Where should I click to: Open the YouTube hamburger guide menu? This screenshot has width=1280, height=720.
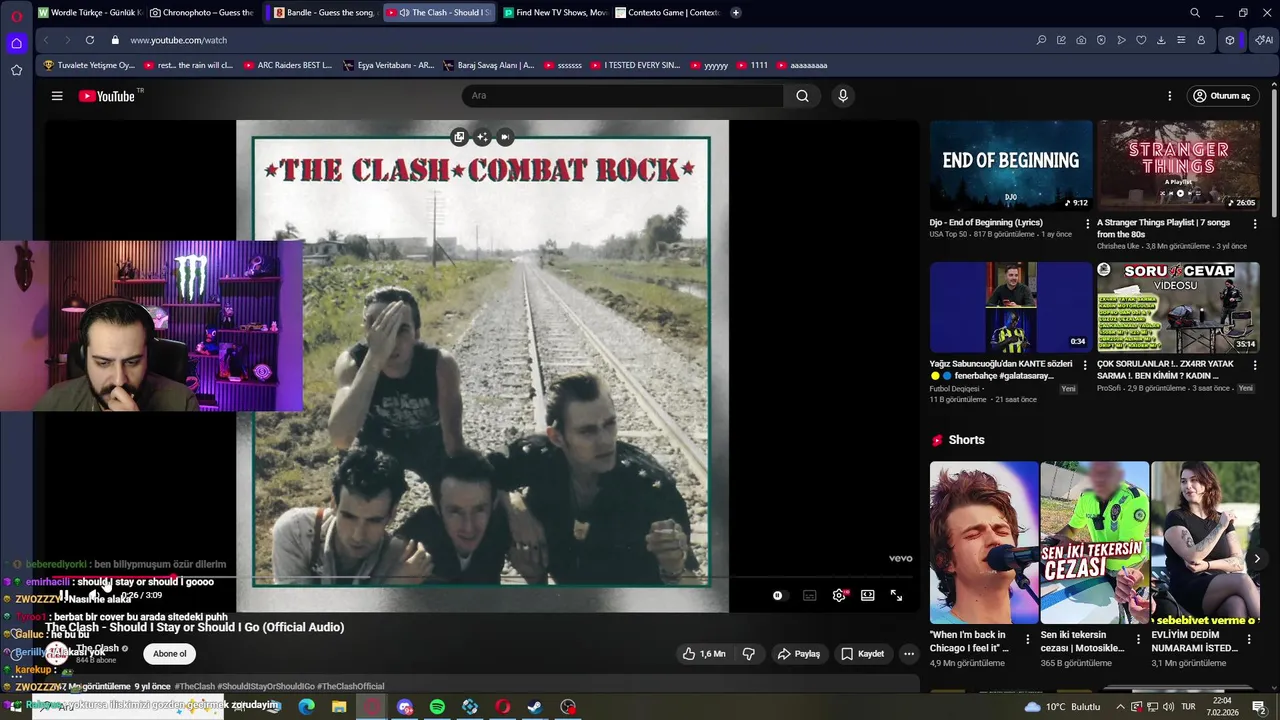(57, 96)
